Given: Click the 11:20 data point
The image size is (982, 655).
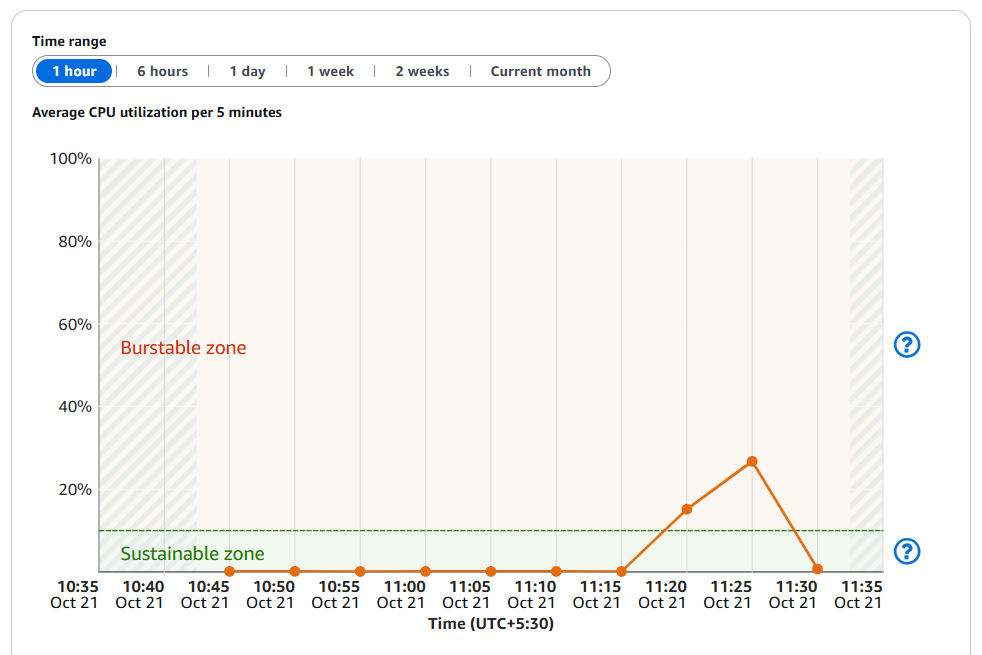Looking at the screenshot, I should point(687,509).
